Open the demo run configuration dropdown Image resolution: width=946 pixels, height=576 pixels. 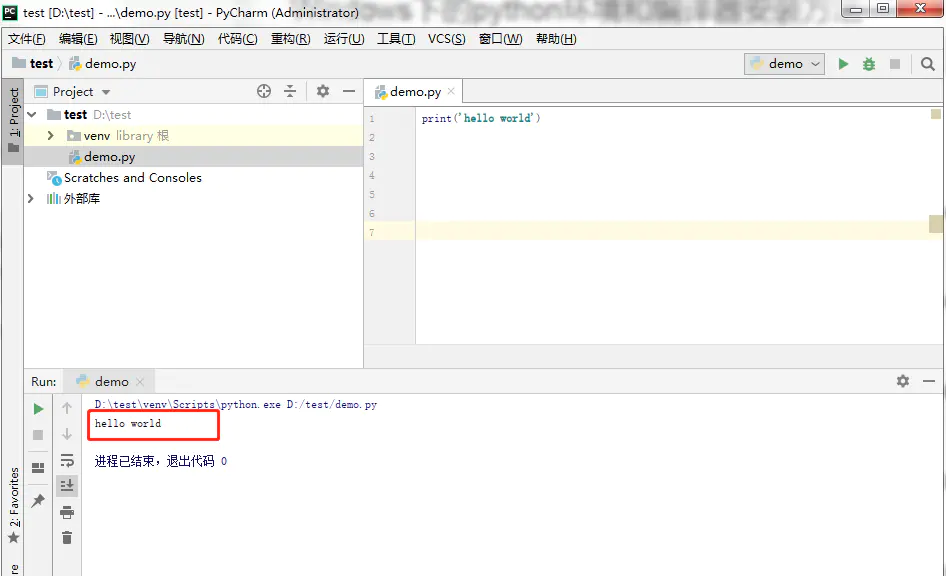(784, 64)
